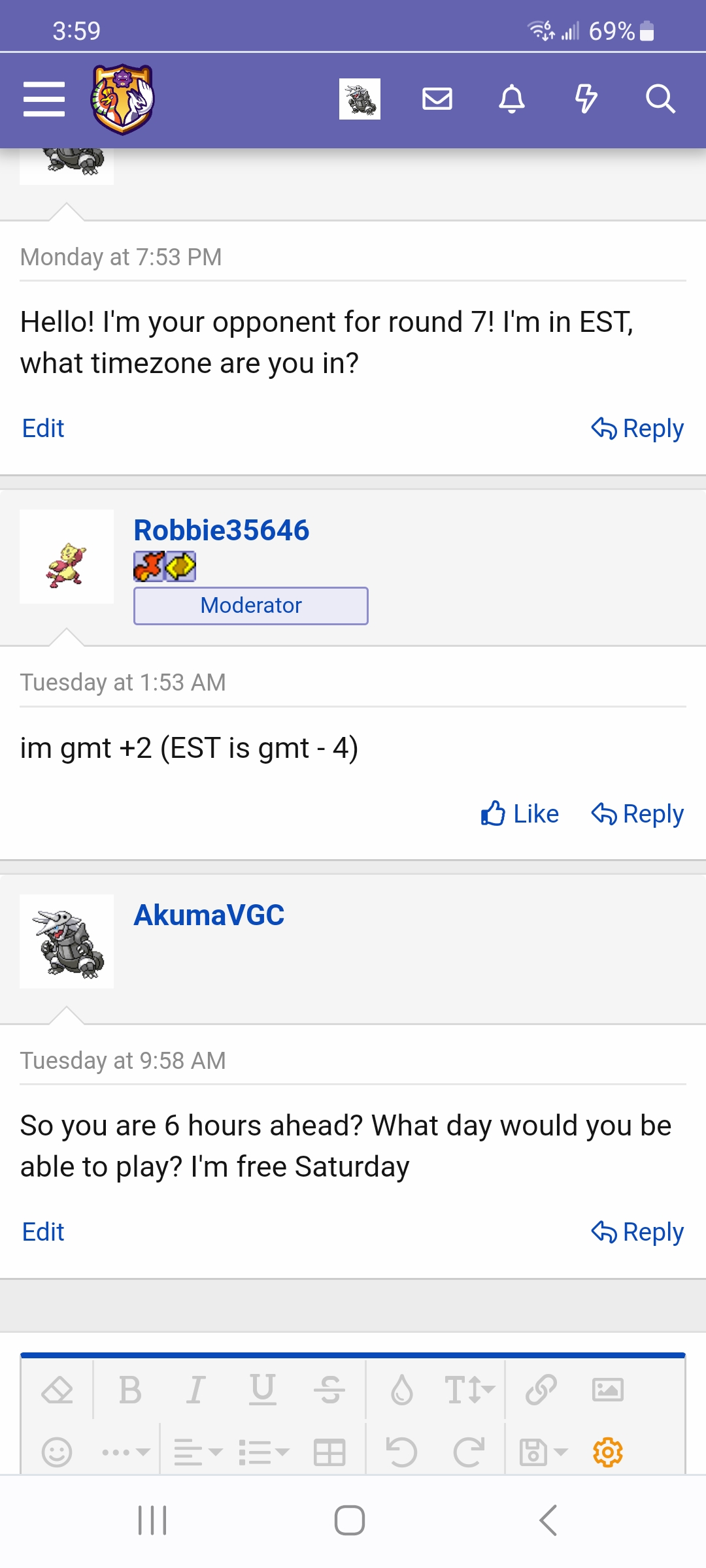706x1568 pixels.
Task: Click the insert image icon in editor
Action: point(607,1390)
